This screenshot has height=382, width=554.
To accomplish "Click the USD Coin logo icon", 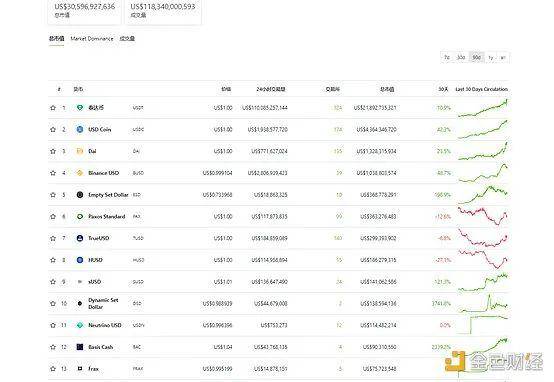I will [80, 129].
